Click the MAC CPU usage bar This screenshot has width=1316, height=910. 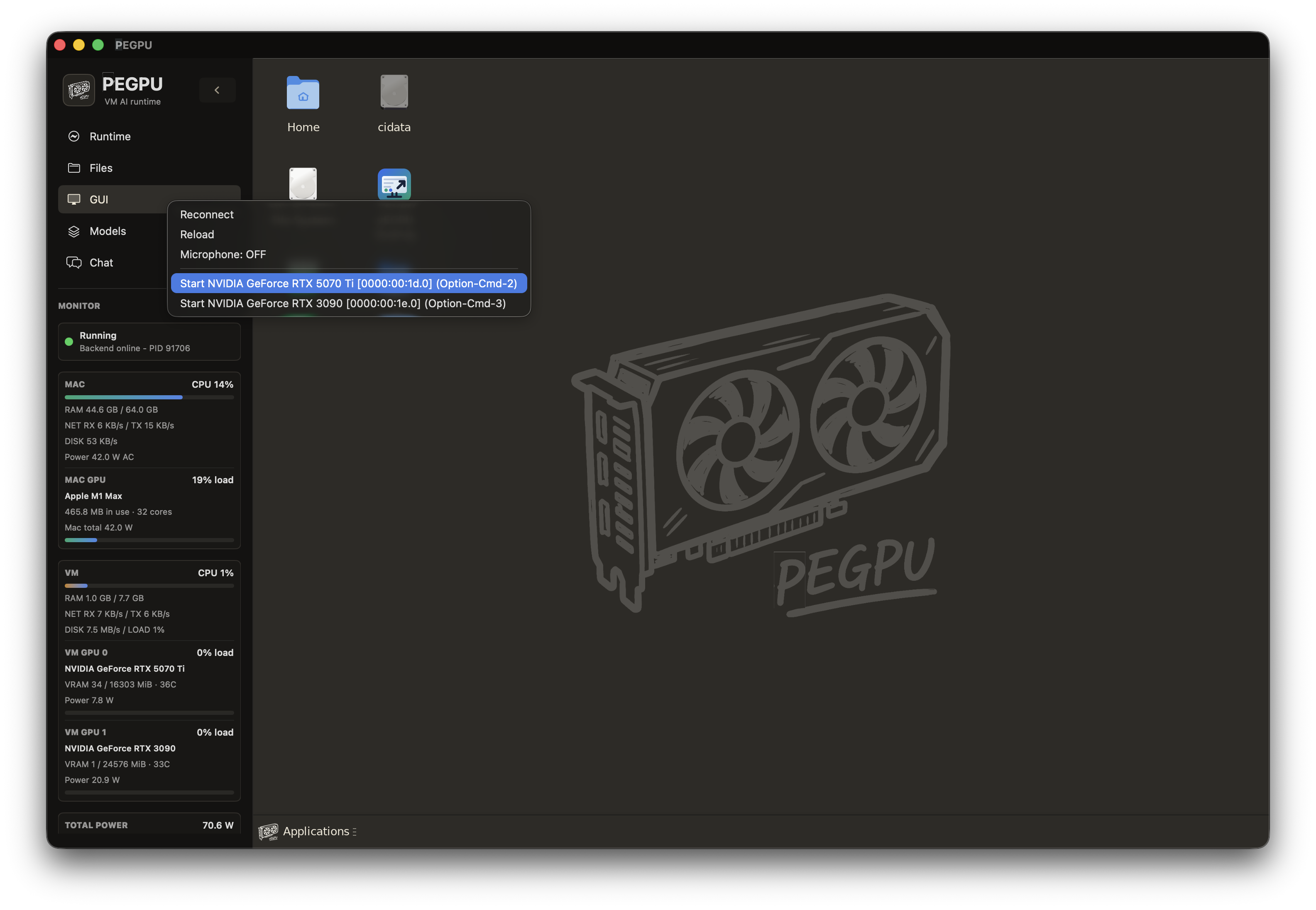tap(149, 397)
